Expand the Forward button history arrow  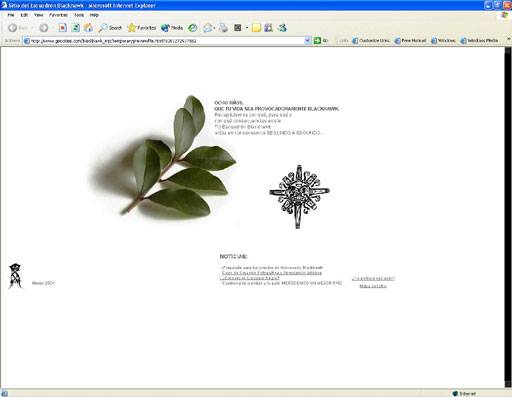coord(53,28)
